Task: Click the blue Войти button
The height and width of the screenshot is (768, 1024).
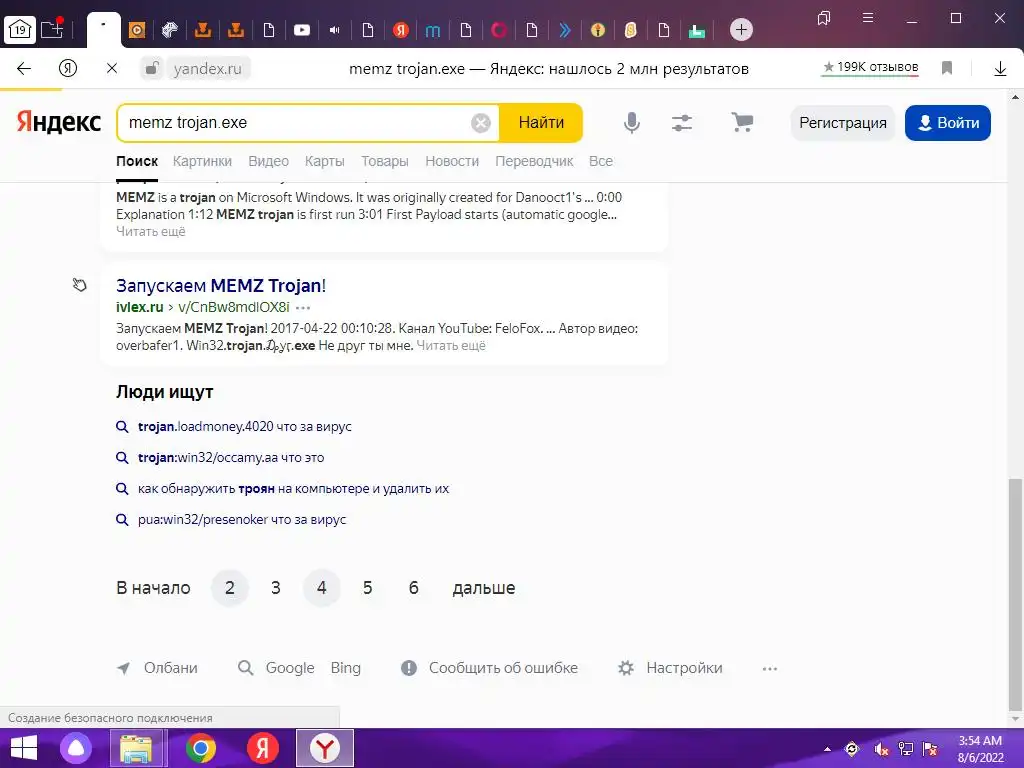Action: [948, 123]
